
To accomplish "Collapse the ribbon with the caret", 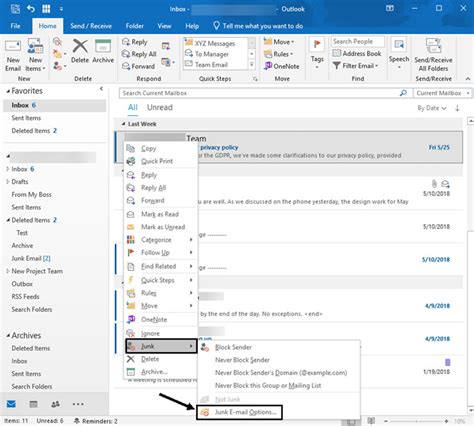I will 468,79.
